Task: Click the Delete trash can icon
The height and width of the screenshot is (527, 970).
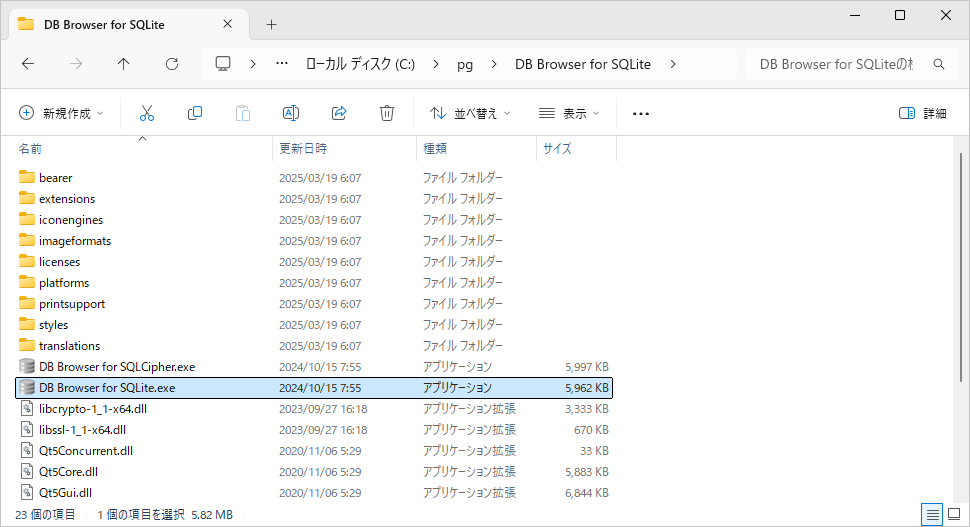Action: [387, 113]
